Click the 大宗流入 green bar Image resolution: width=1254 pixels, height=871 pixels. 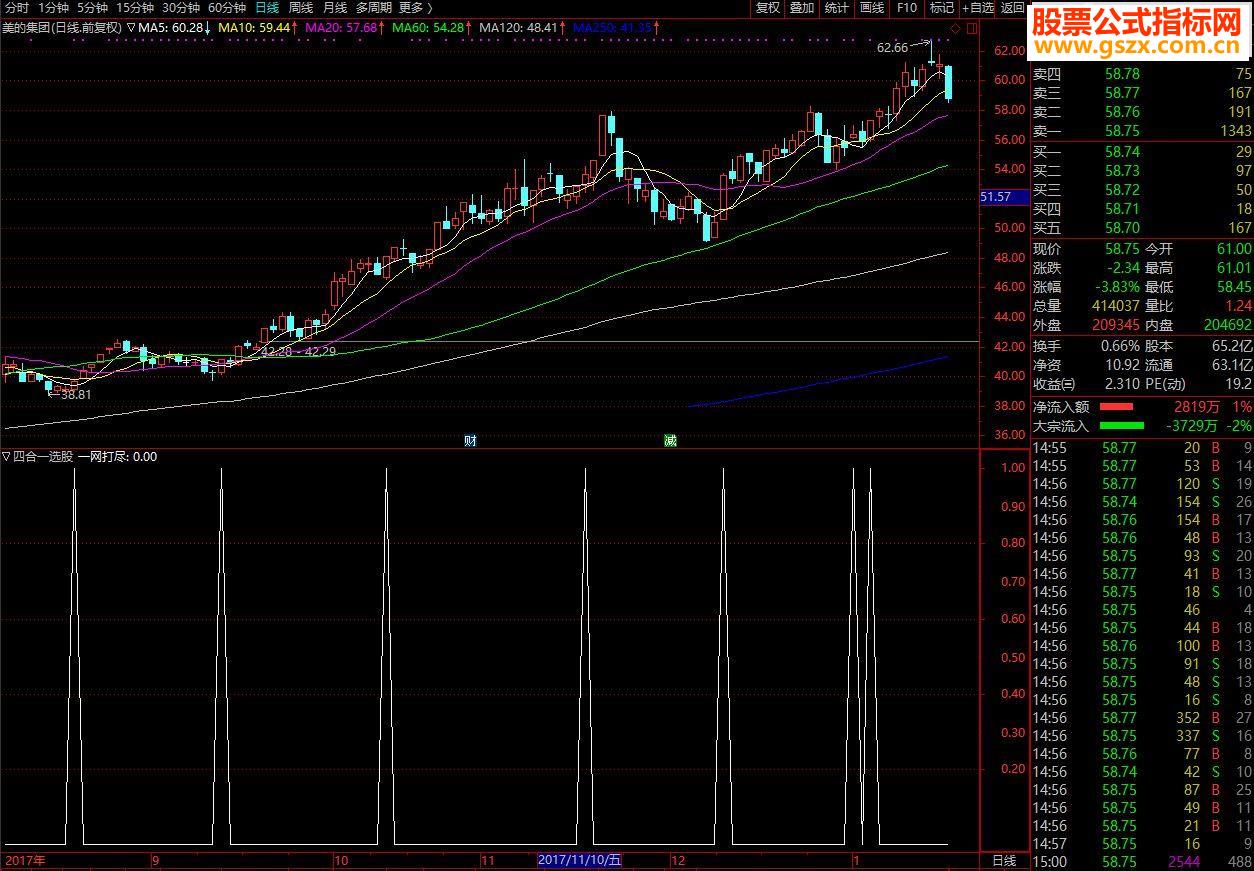1121,426
